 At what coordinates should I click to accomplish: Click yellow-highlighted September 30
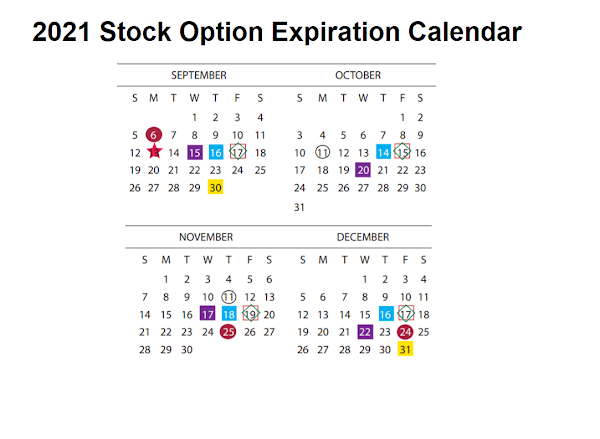tap(215, 187)
